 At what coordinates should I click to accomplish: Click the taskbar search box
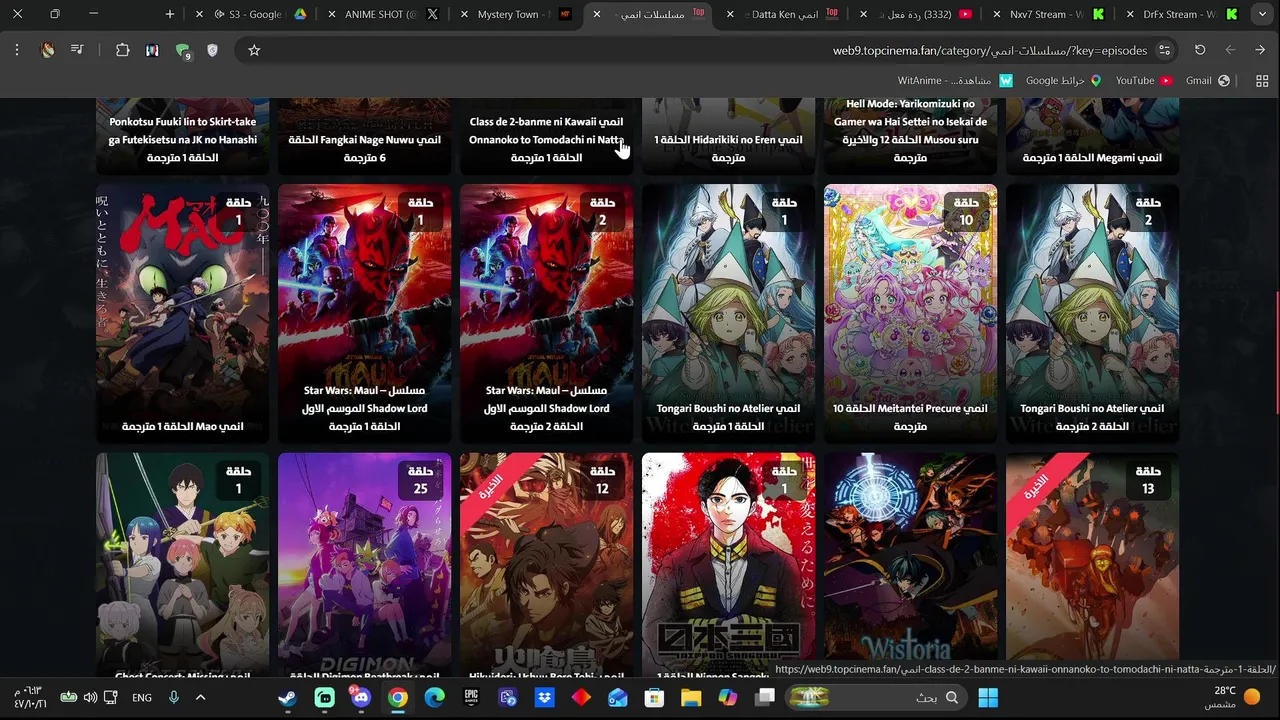pos(877,697)
